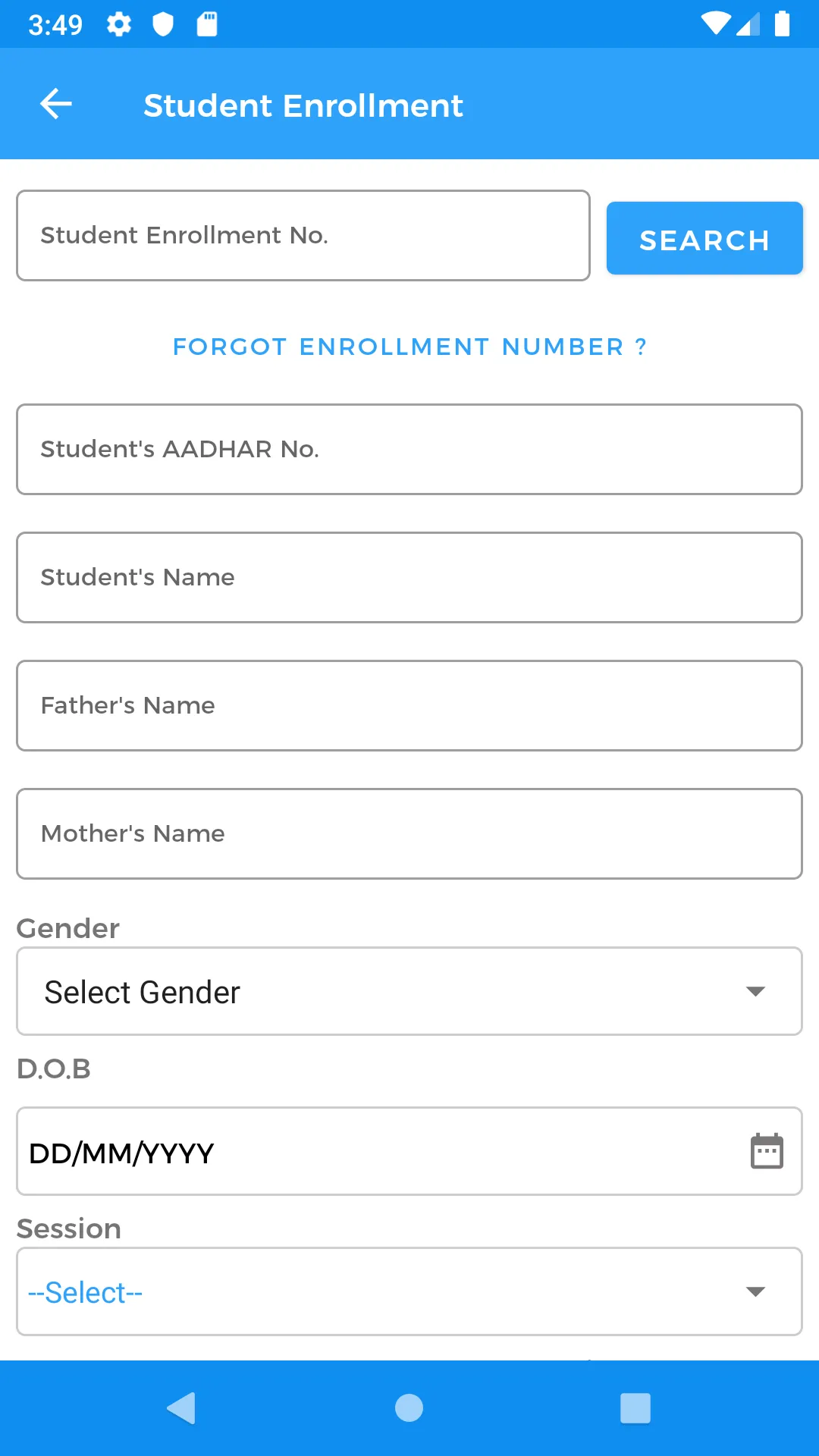819x1456 pixels.
Task: Tap the SD card status icon
Action: pos(207,25)
